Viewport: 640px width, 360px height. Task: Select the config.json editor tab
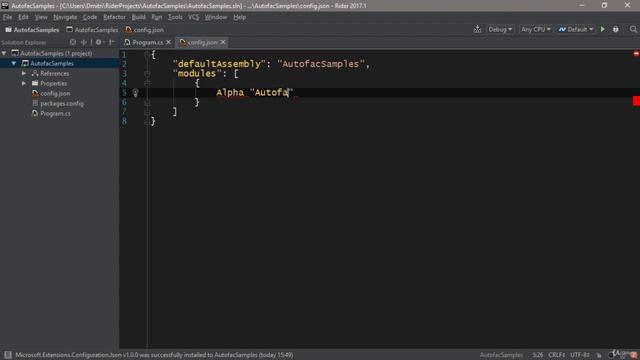[202, 42]
